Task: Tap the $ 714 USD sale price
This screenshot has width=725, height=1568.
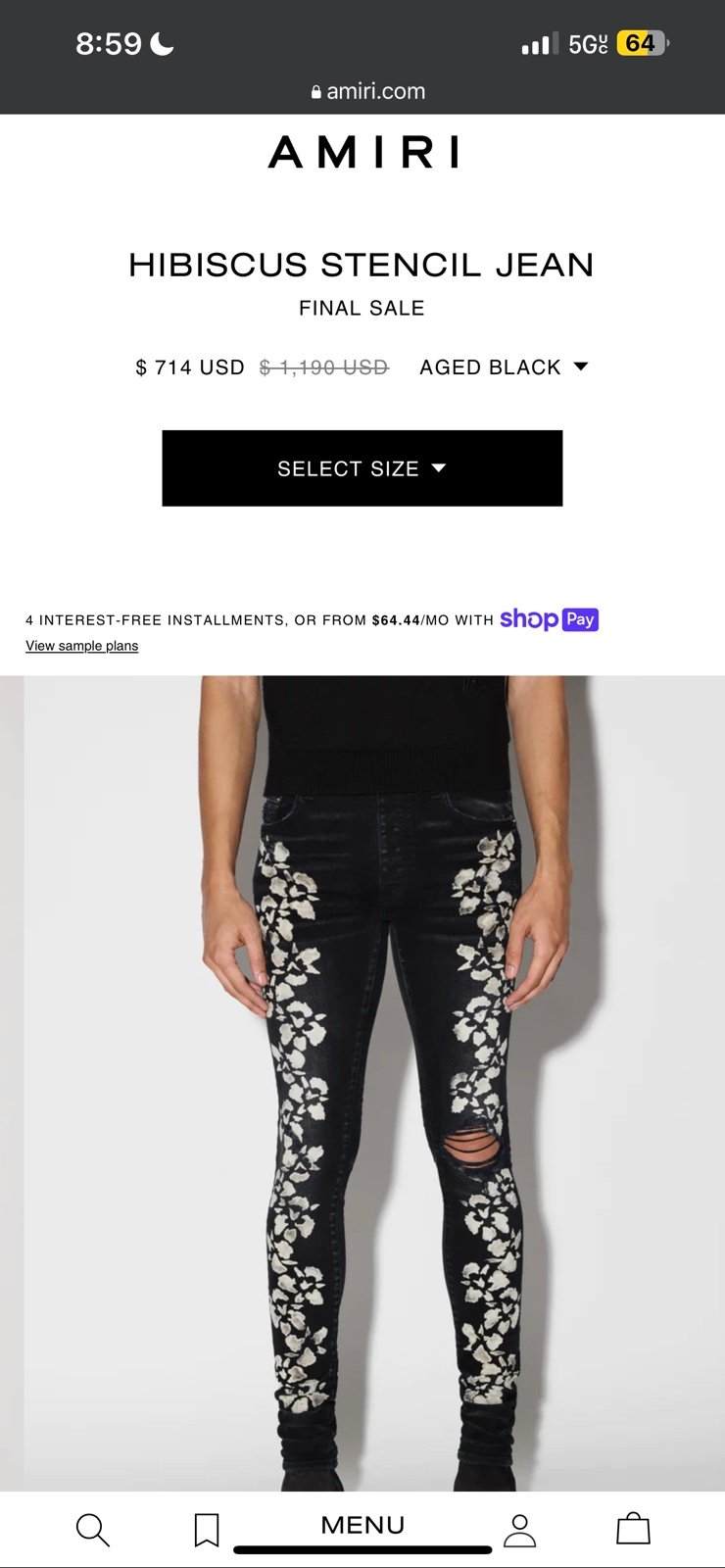Action: [x=190, y=367]
